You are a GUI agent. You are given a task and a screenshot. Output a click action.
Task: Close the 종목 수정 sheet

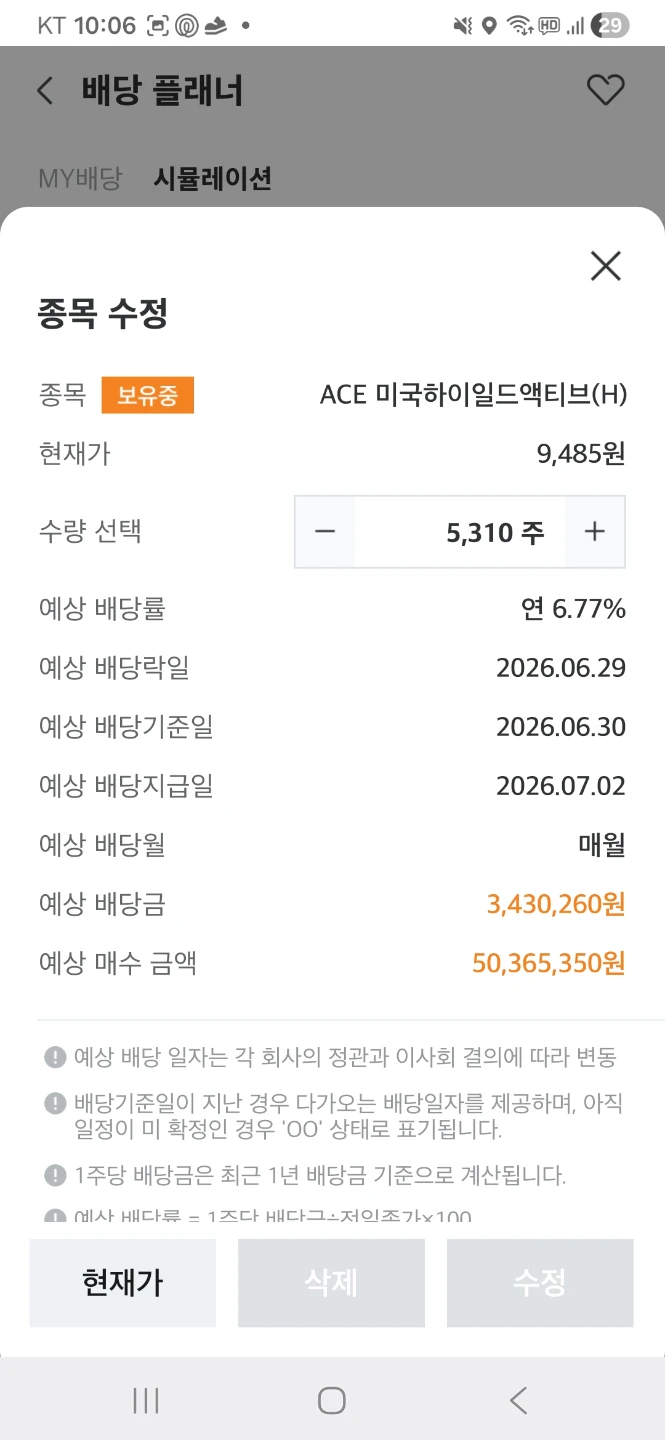click(x=606, y=266)
